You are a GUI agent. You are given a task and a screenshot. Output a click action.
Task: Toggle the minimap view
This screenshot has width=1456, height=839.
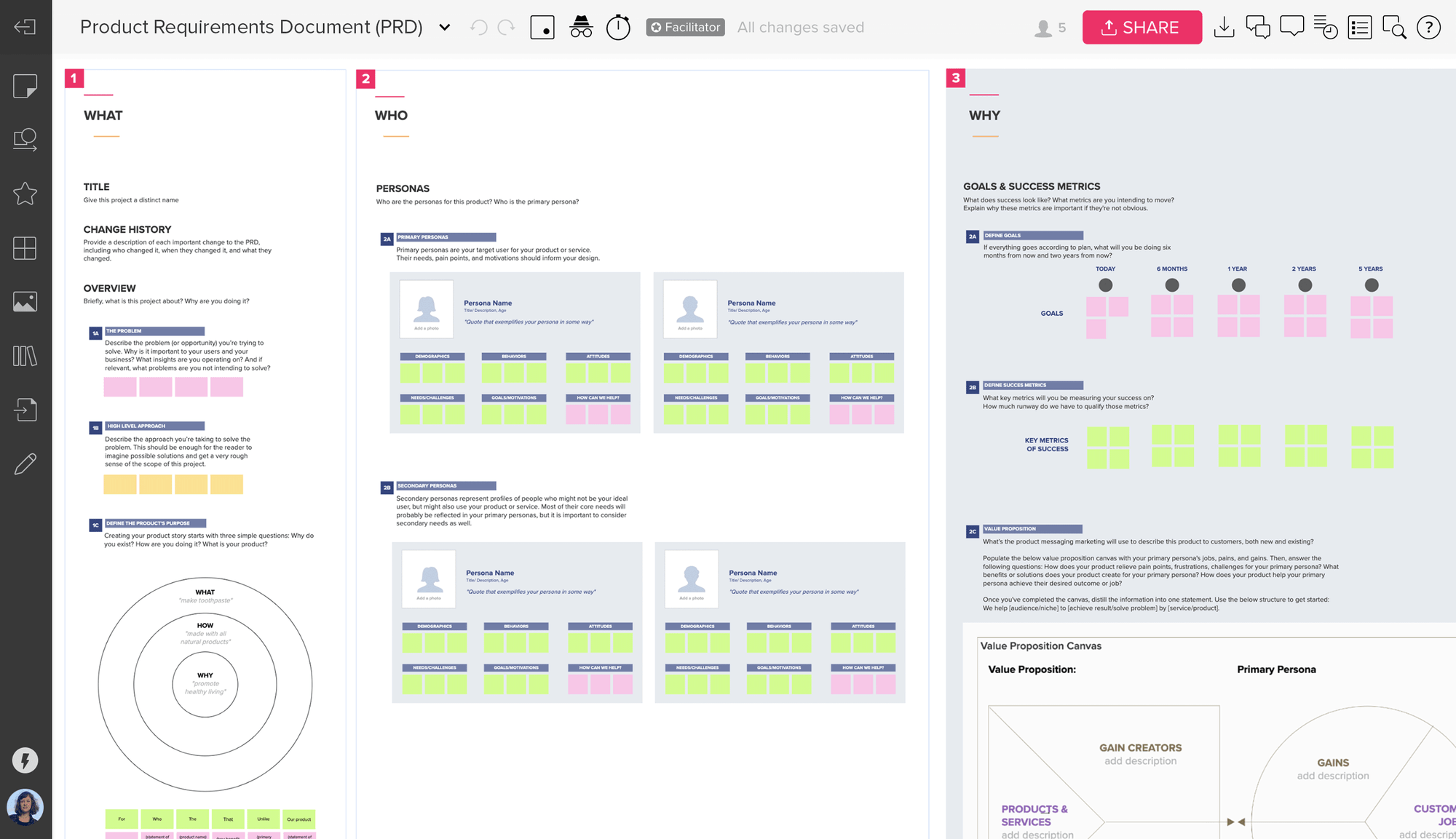(542, 27)
